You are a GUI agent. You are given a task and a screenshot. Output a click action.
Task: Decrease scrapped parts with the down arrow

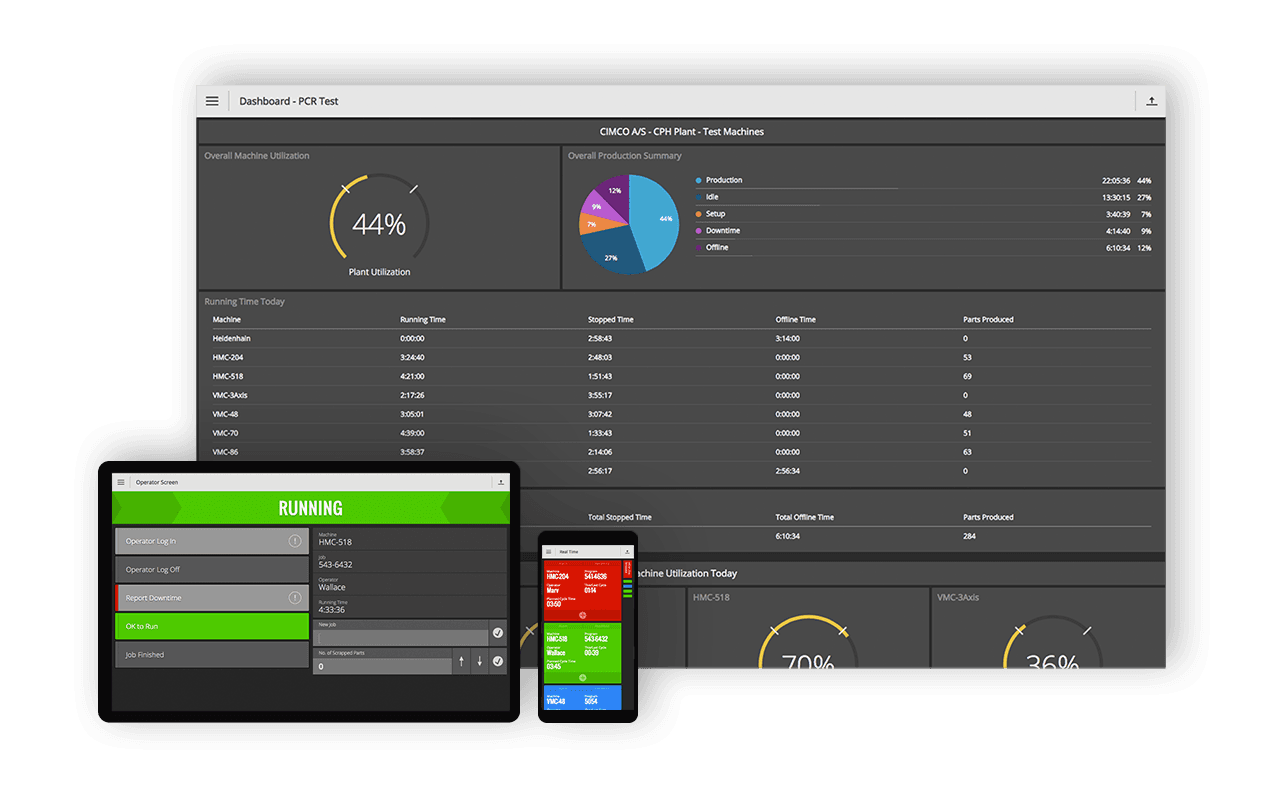coord(479,661)
